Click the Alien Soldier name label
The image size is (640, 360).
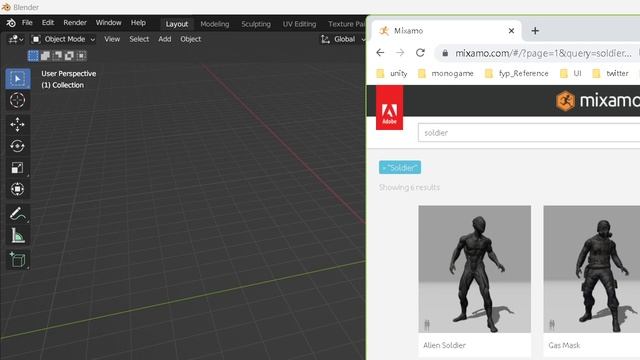click(x=444, y=345)
